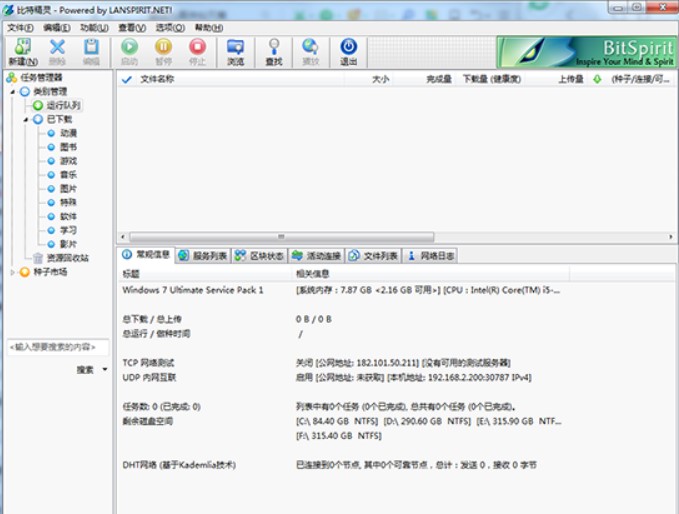The width and height of the screenshot is (679, 514).
Task: Open the 编辑(E) menu
Action: pos(57,28)
